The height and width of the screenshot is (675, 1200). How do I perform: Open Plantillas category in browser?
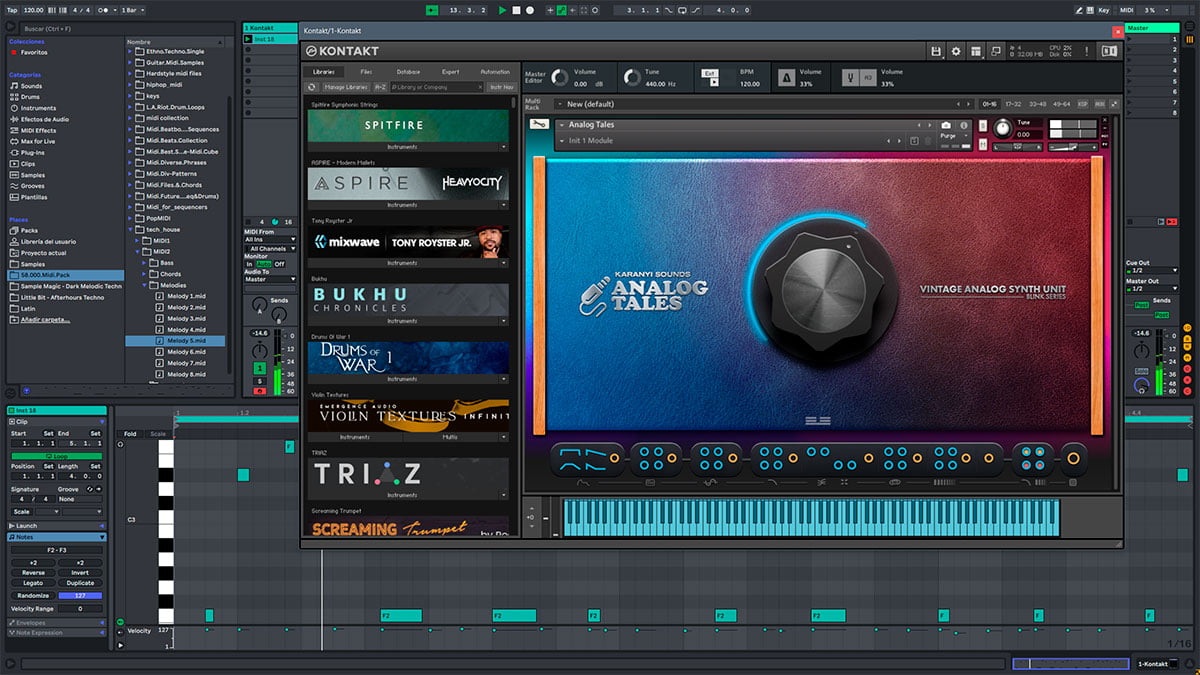34,197
